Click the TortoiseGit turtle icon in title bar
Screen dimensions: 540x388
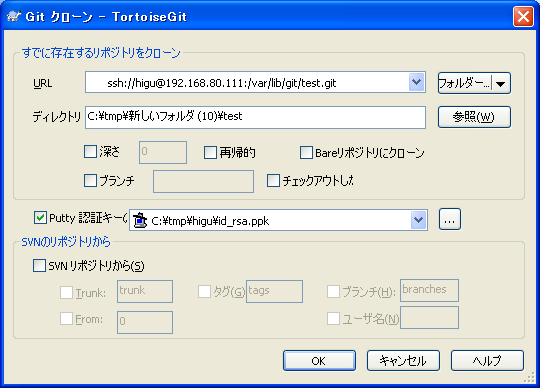(x=14, y=16)
